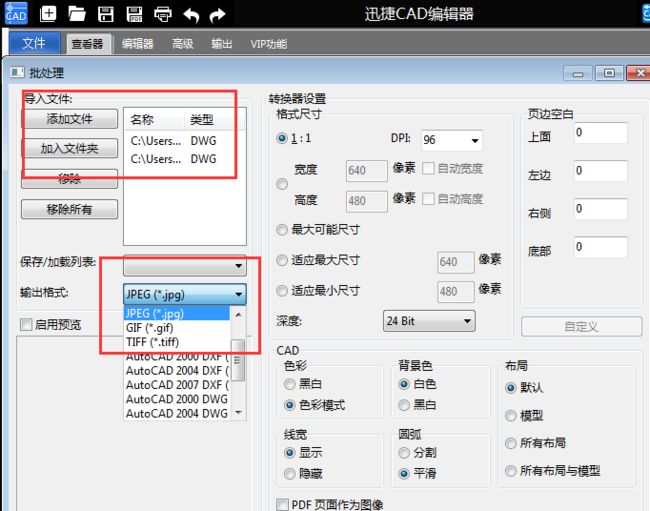
Task: Undo the last action
Action: [191, 15]
